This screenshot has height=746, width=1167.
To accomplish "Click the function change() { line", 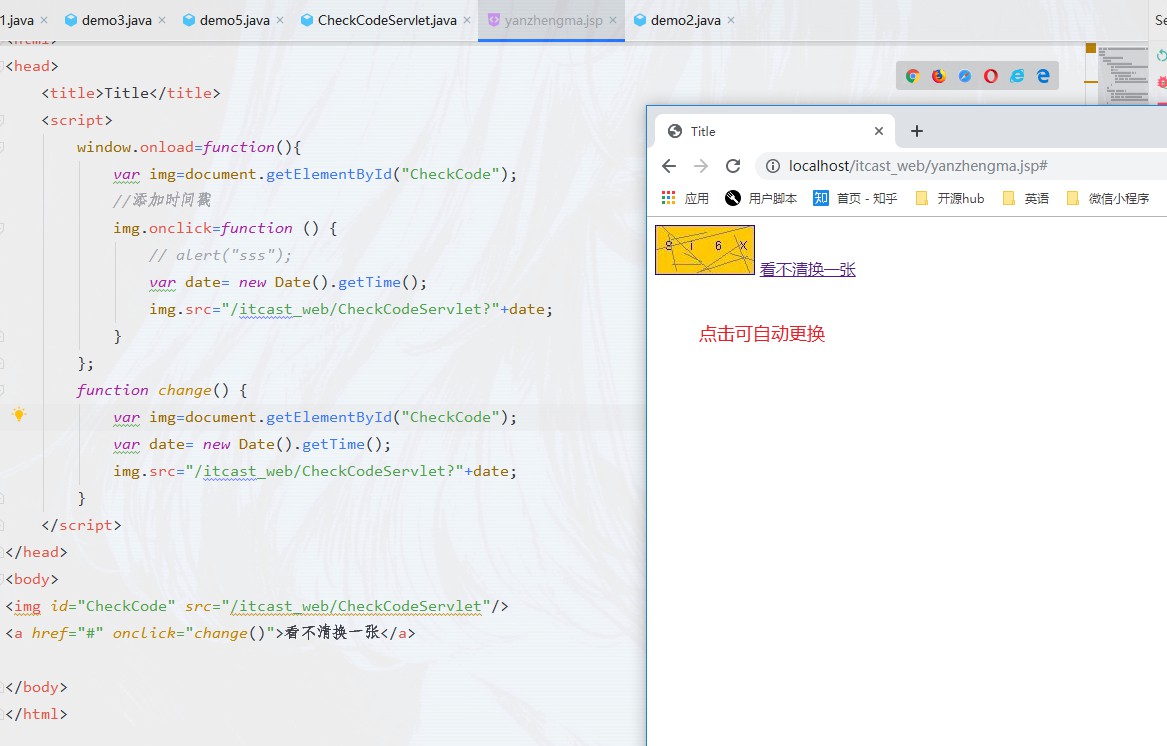I will [162, 390].
